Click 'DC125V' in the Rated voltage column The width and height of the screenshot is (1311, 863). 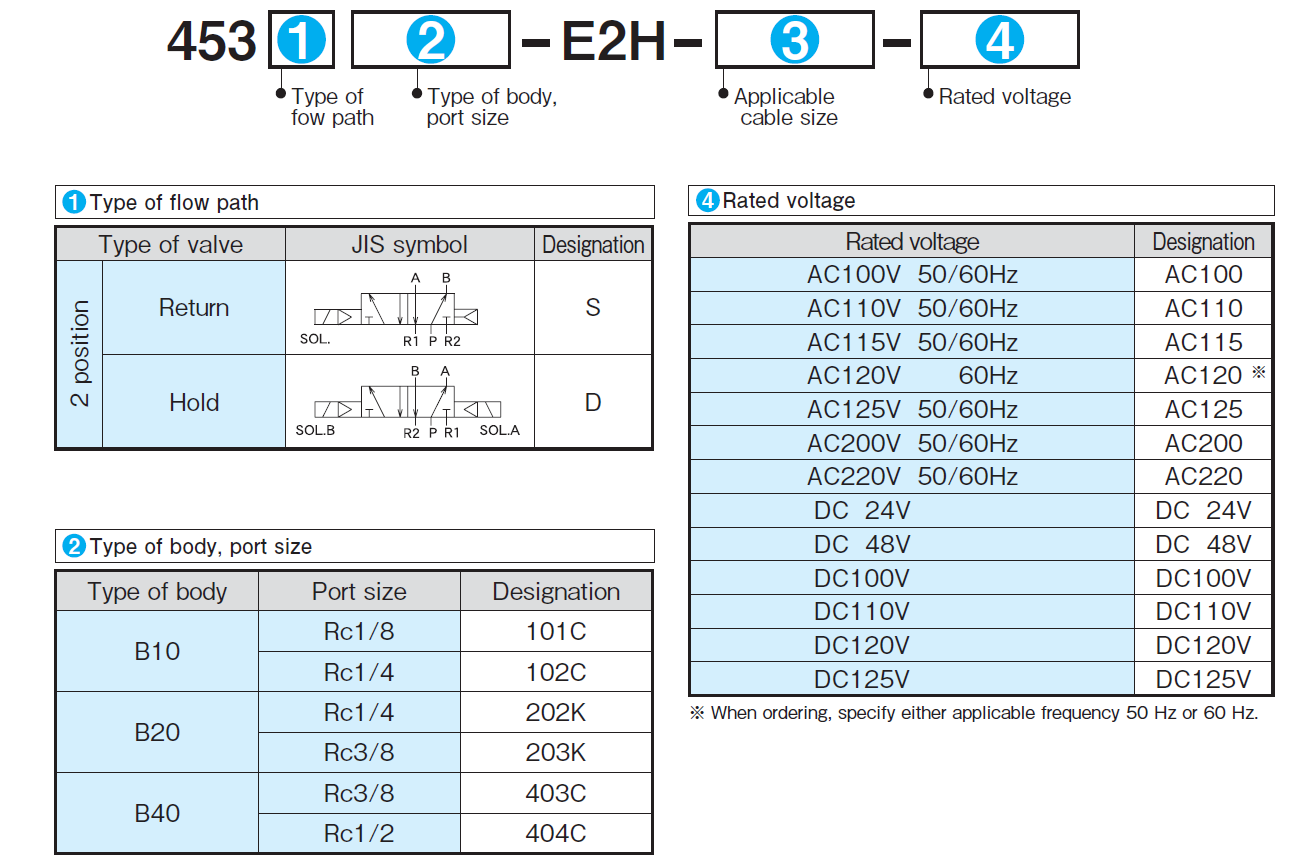coord(912,680)
